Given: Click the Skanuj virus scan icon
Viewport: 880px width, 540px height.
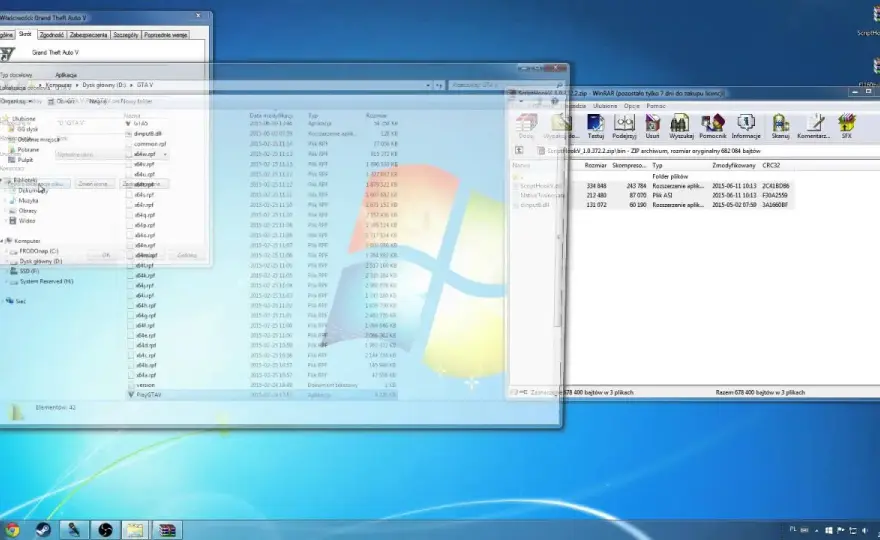Looking at the screenshot, I should [781, 126].
